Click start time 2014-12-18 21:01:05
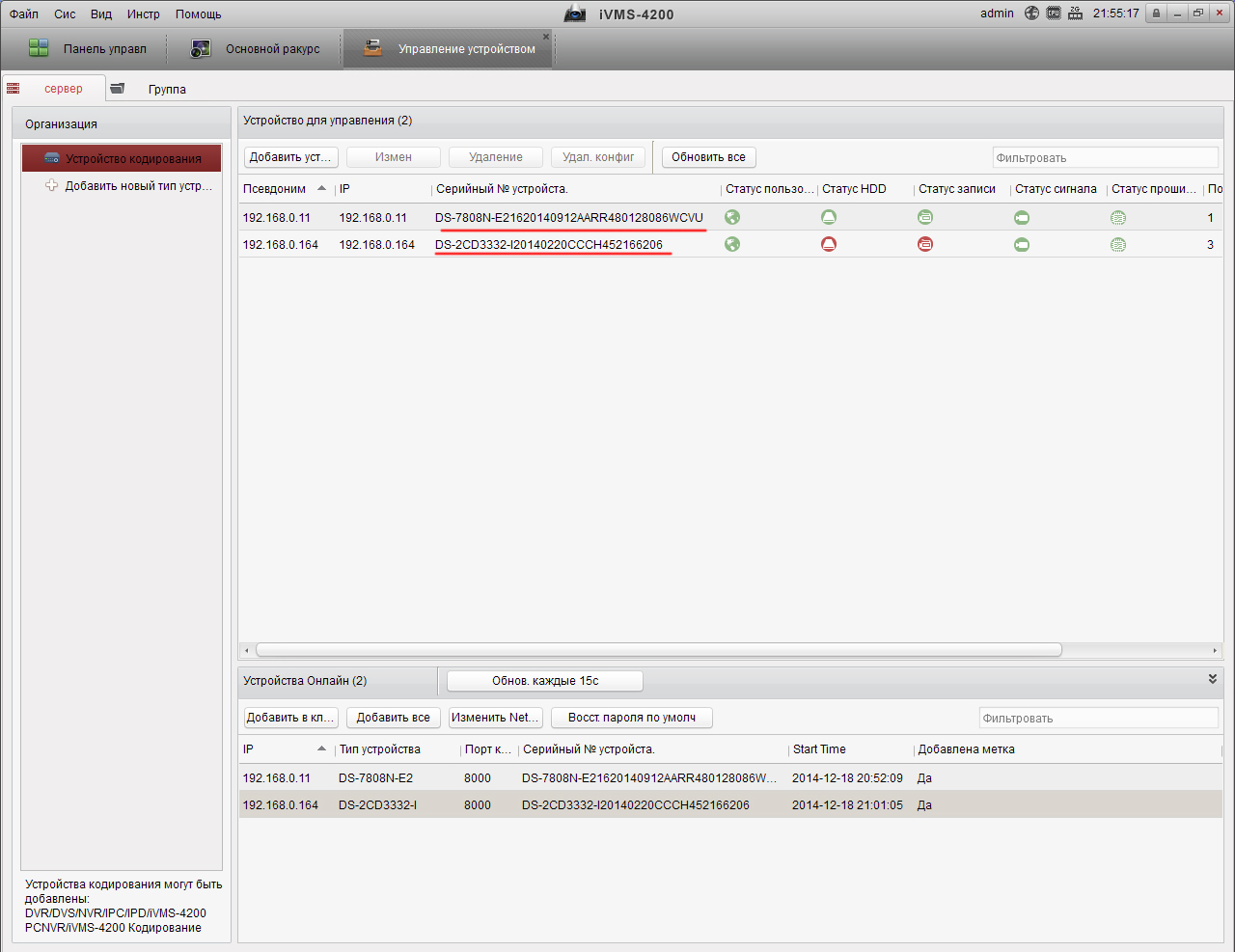The height and width of the screenshot is (952, 1235). 847,805
